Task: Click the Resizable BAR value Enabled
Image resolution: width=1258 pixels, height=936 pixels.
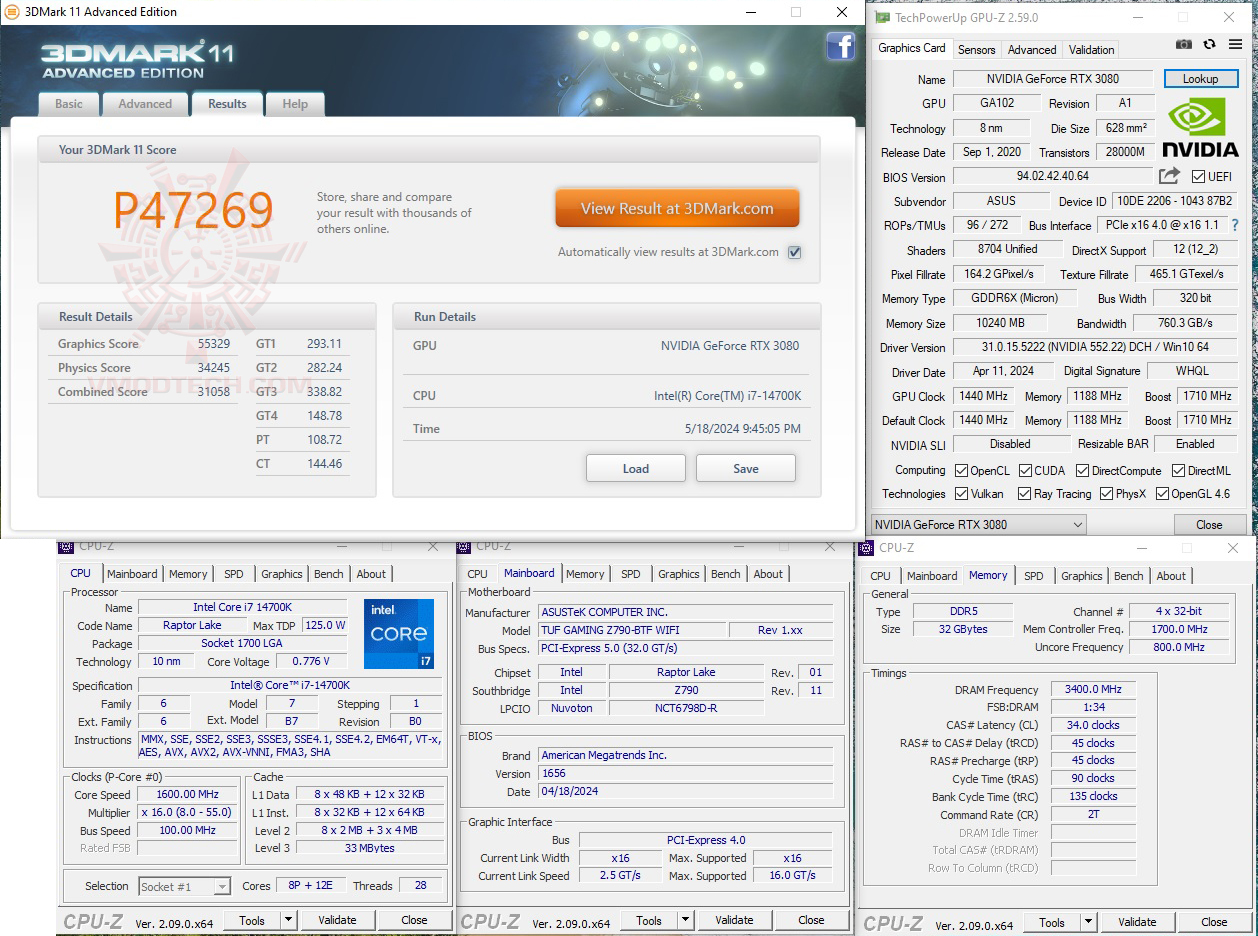Action: (1195, 444)
